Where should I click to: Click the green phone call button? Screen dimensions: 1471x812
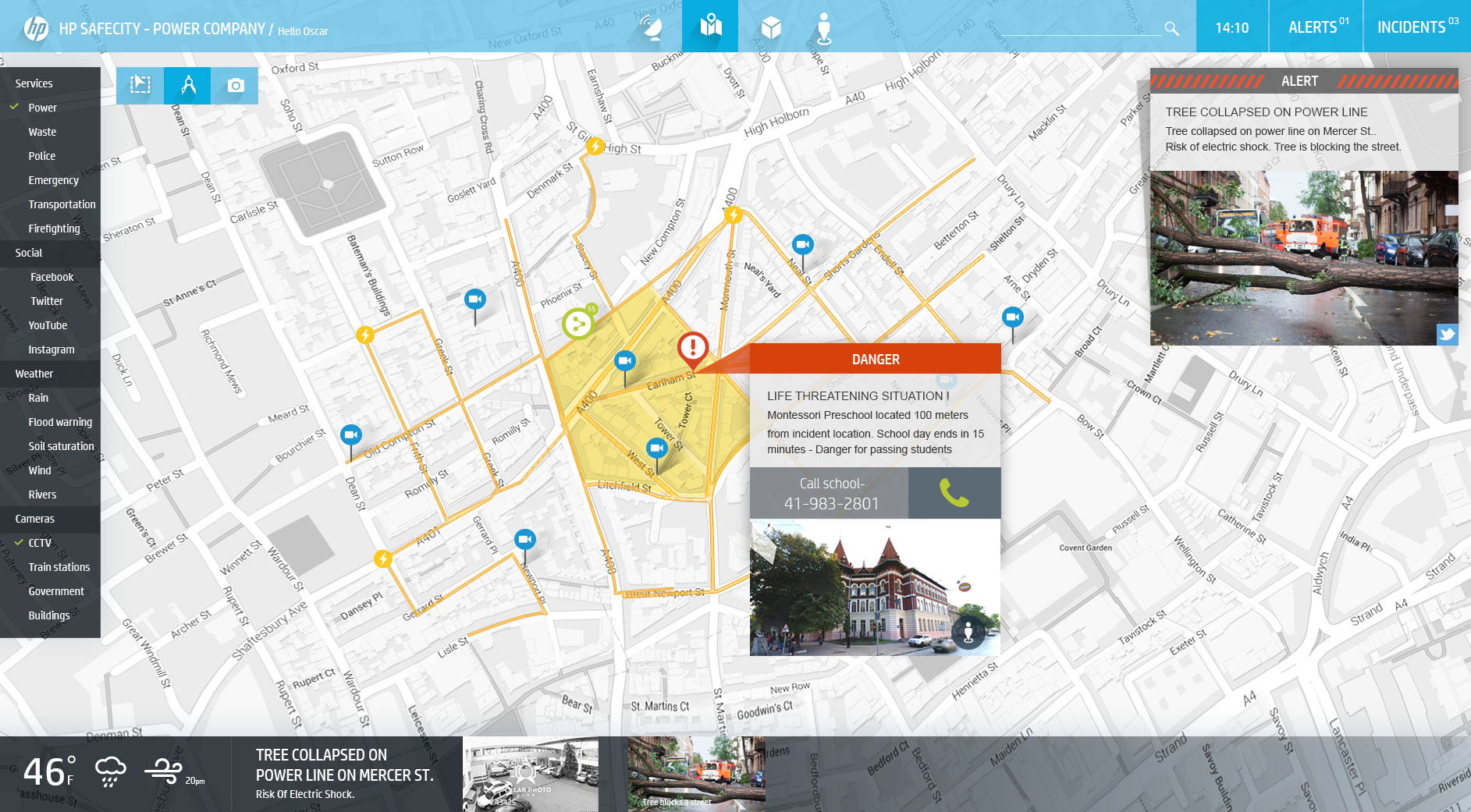(954, 493)
